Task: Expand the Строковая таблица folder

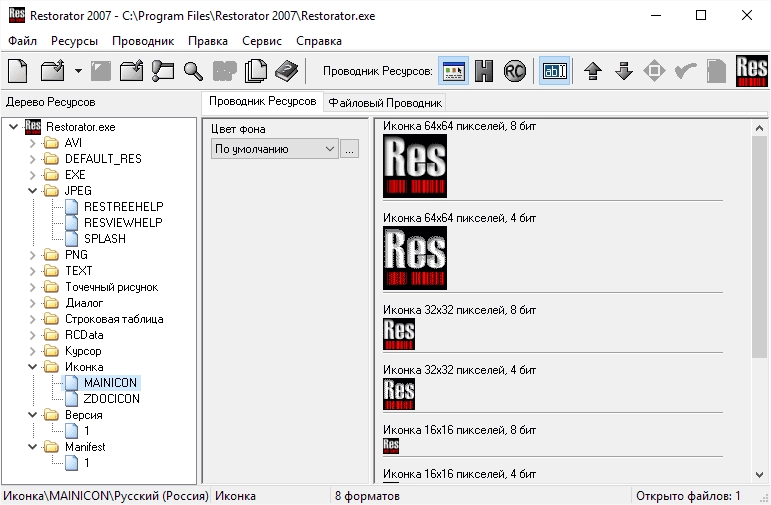Action: (x=32, y=319)
